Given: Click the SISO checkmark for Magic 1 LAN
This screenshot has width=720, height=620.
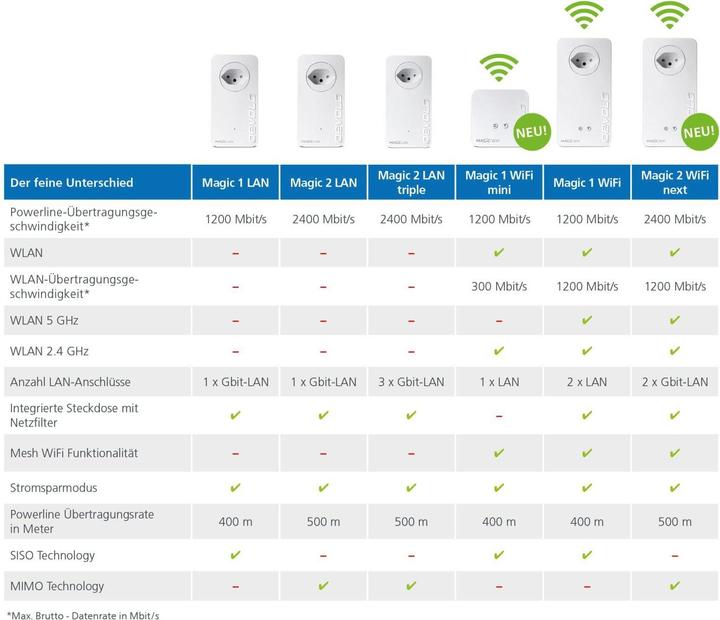Looking at the screenshot, I should pyautogui.click(x=236, y=555).
